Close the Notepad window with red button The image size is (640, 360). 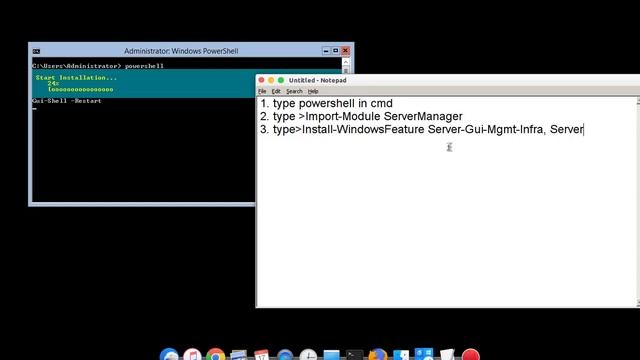point(261,80)
